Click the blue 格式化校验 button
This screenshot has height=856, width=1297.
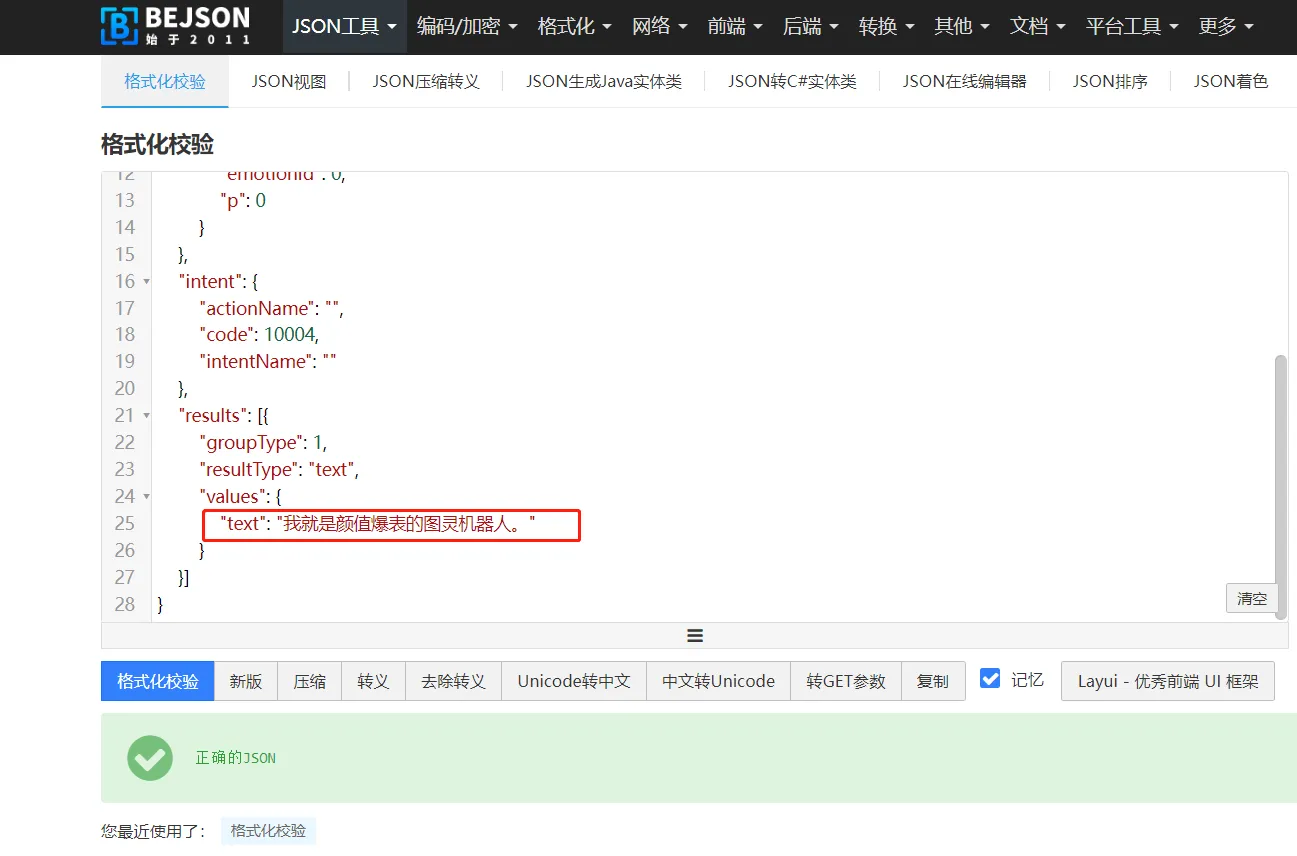click(x=158, y=681)
